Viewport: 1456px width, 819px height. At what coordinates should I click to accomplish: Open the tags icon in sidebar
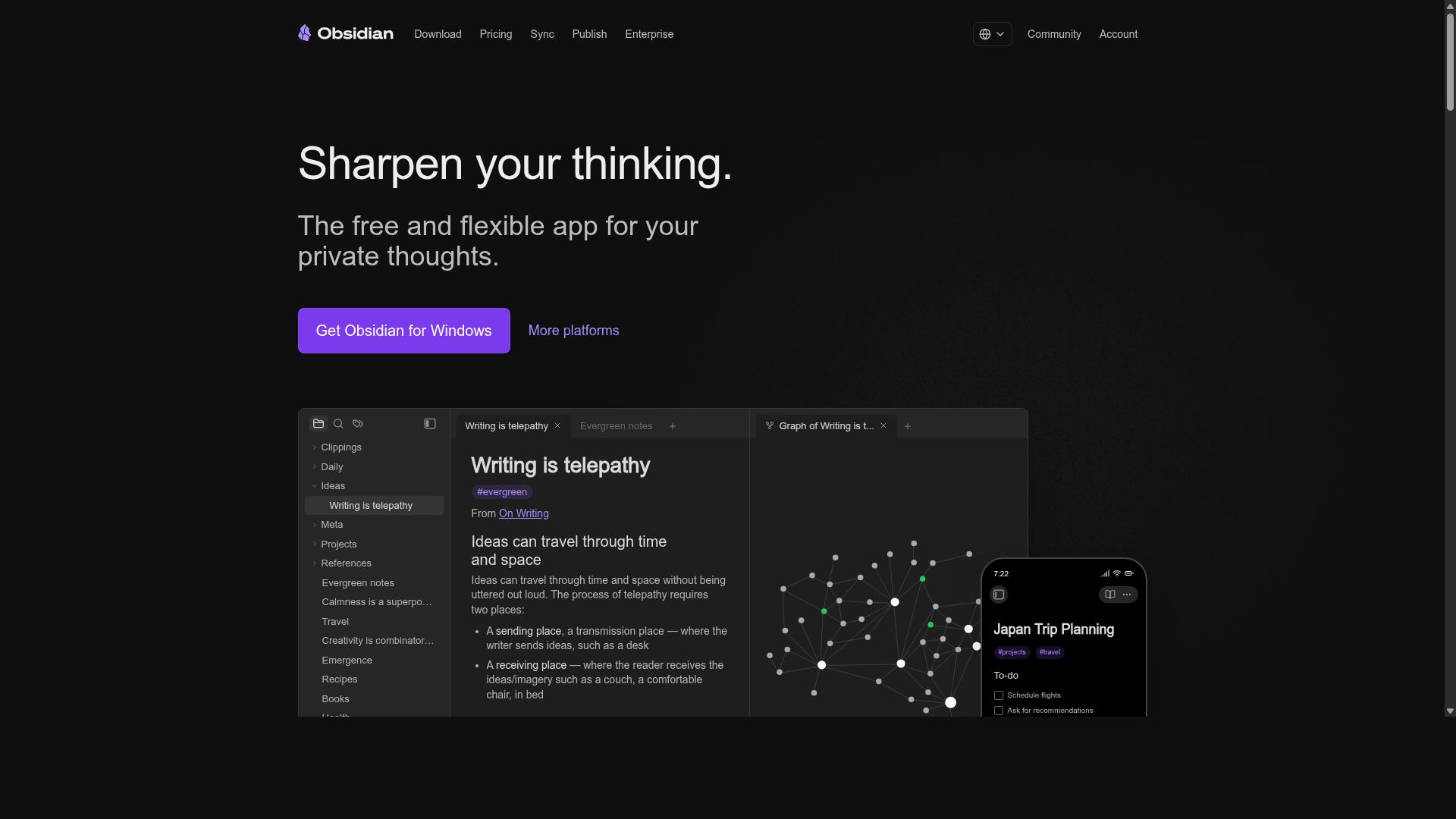click(358, 424)
